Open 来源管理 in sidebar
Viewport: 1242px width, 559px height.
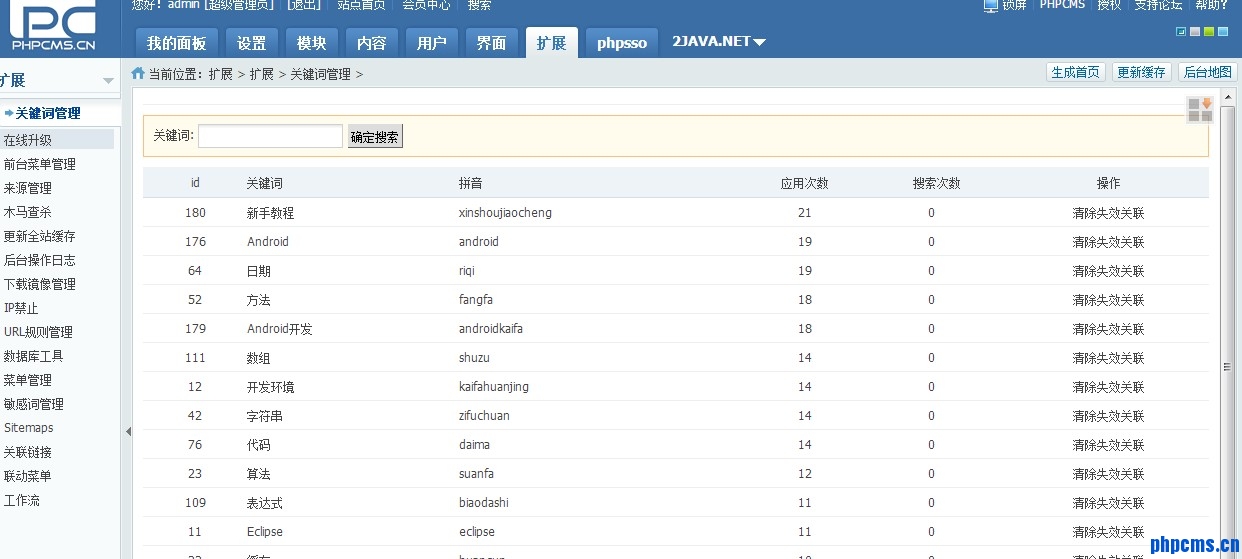click(28, 188)
